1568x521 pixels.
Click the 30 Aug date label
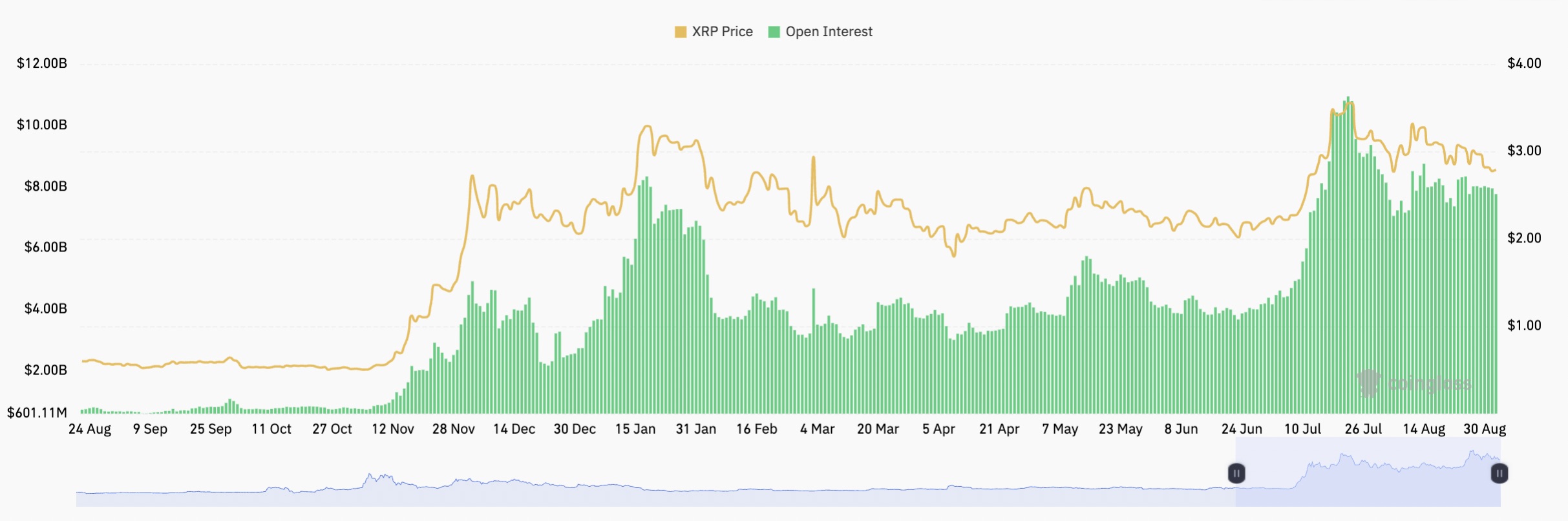1484,429
